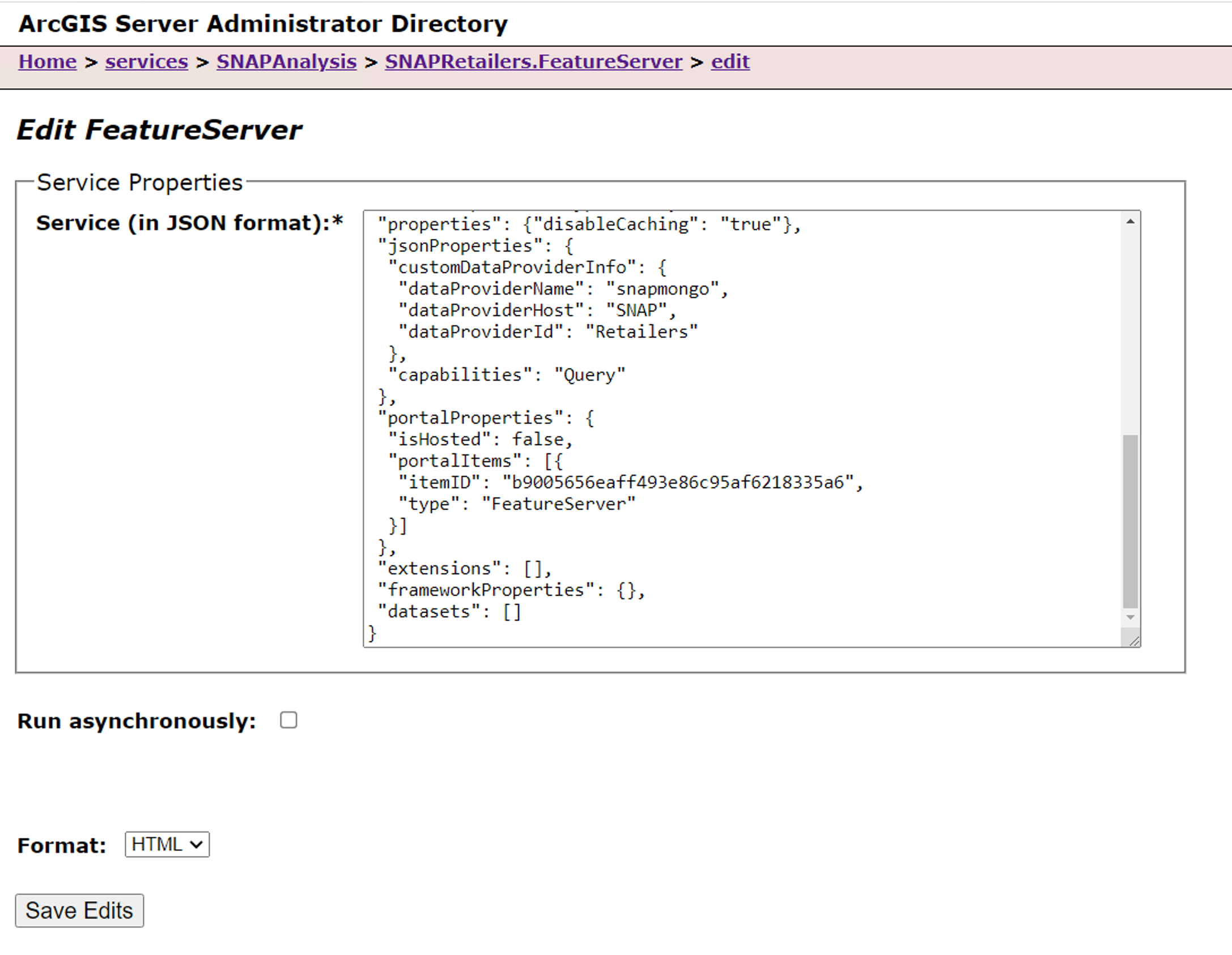Click the itemID value b9005656eaff493e86c95af6218335a6
The height and width of the screenshot is (955, 1232).
[x=678, y=483]
